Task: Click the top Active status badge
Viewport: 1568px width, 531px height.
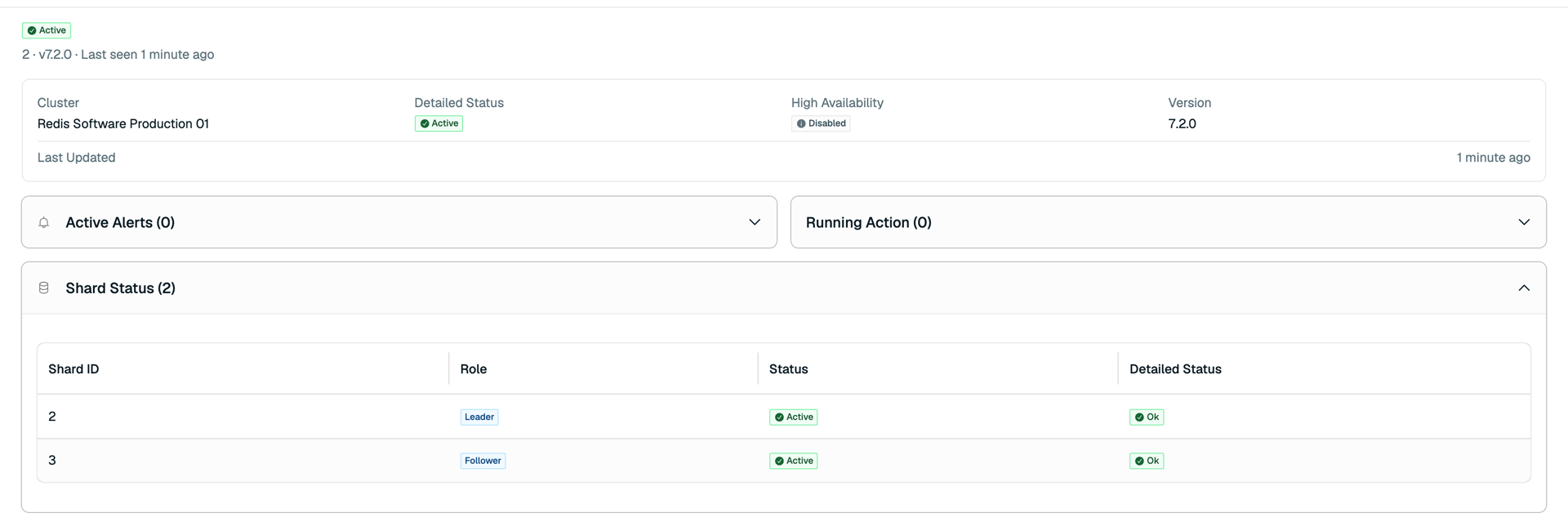Action: (47, 30)
